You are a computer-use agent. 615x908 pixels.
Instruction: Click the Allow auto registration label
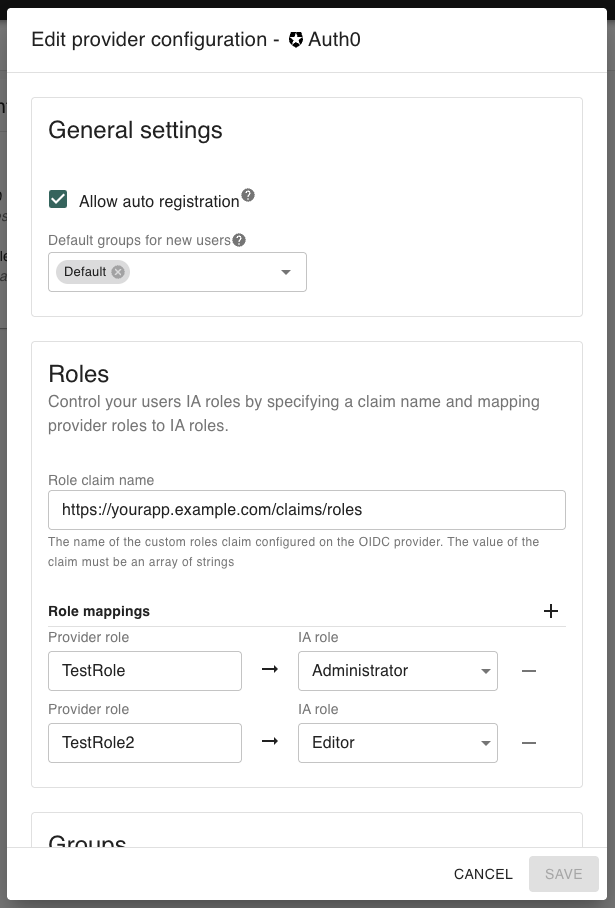pos(159,202)
